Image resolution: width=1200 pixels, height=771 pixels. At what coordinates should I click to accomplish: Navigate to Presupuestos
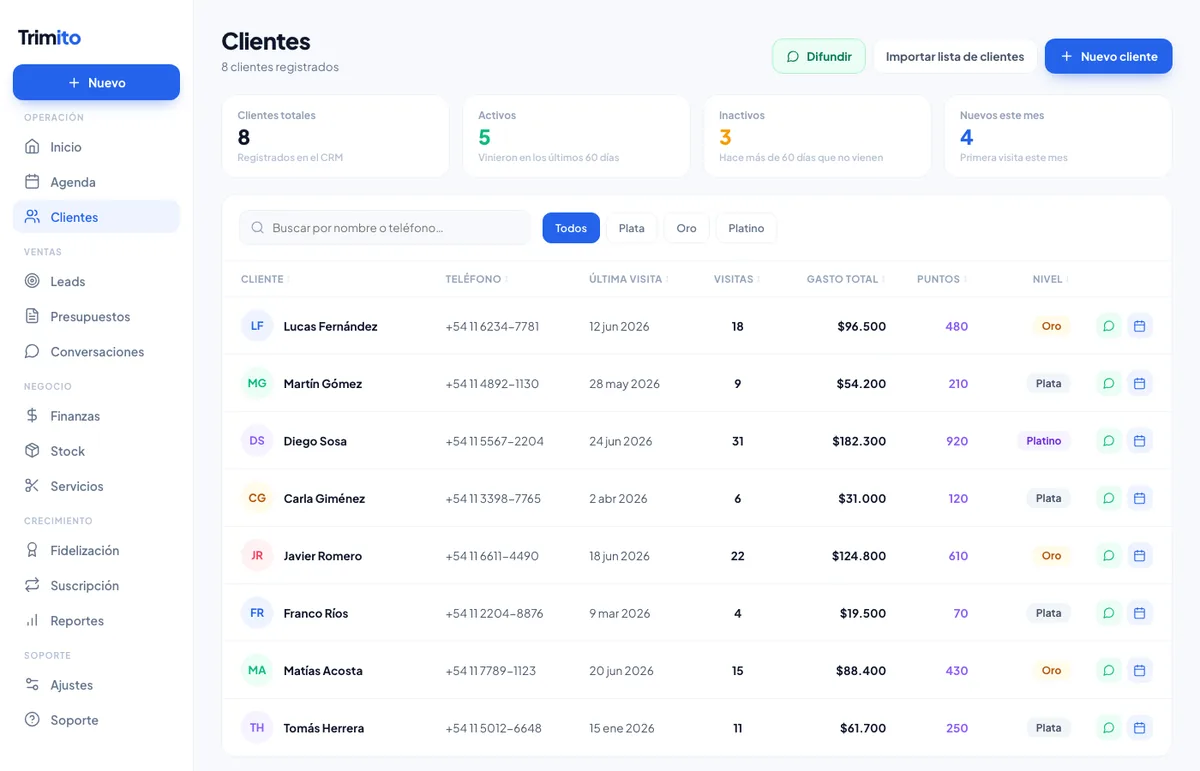click(x=96, y=317)
